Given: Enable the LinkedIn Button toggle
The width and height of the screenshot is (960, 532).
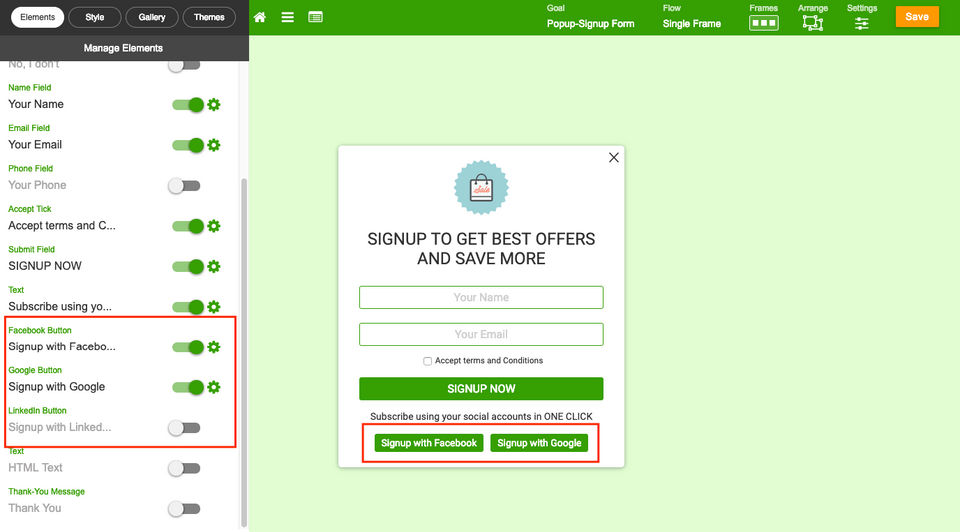Looking at the screenshot, I should [x=184, y=428].
